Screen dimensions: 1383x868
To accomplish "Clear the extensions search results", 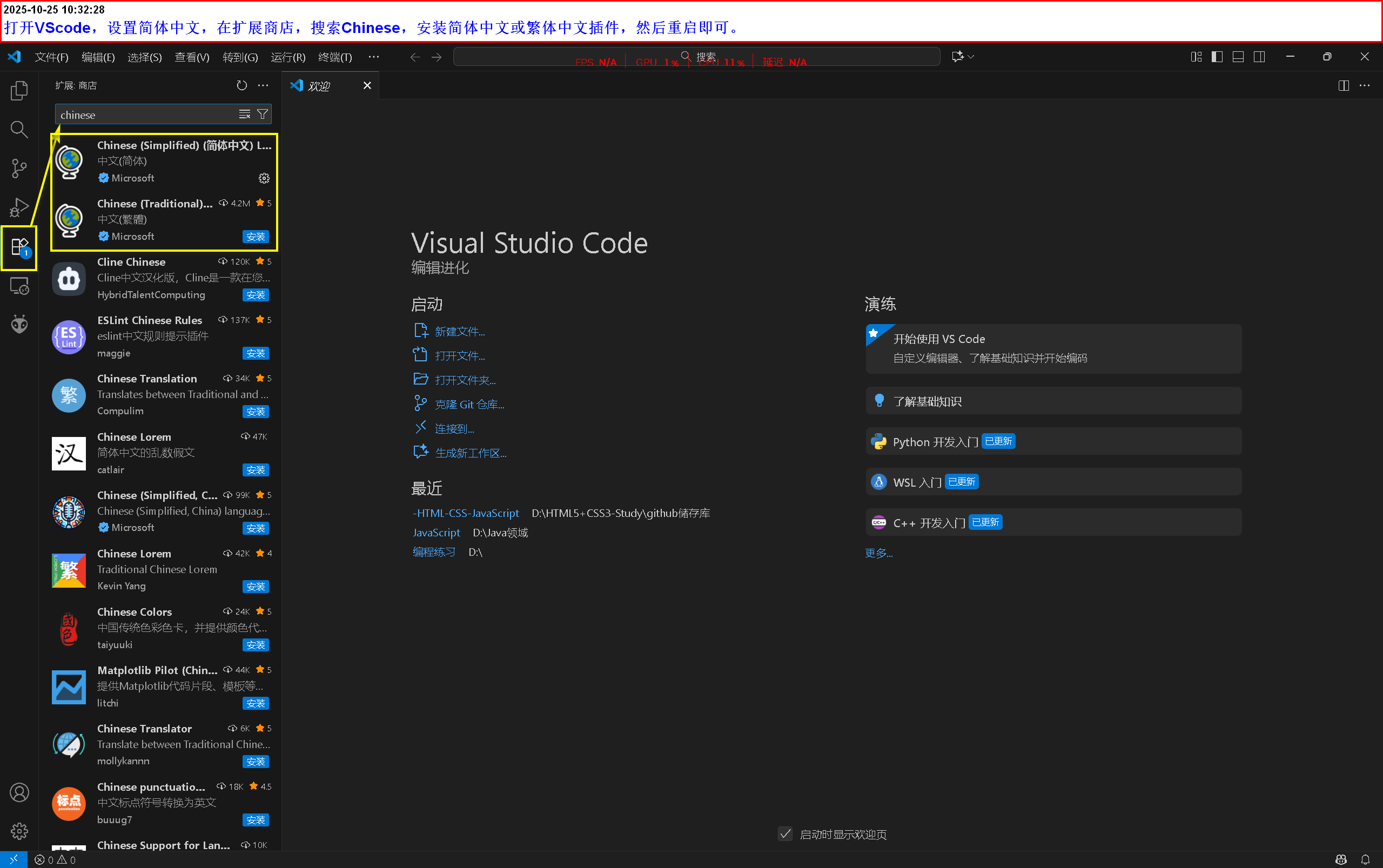I will (x=245, y=115).
